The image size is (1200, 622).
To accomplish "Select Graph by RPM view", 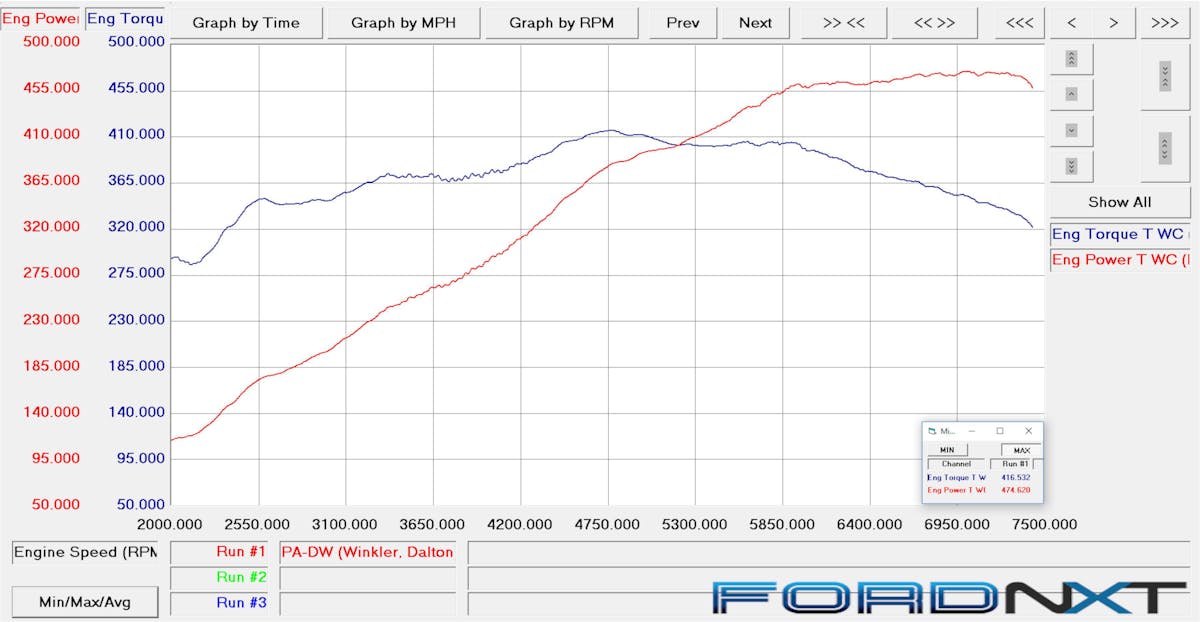I will (561, 22).
